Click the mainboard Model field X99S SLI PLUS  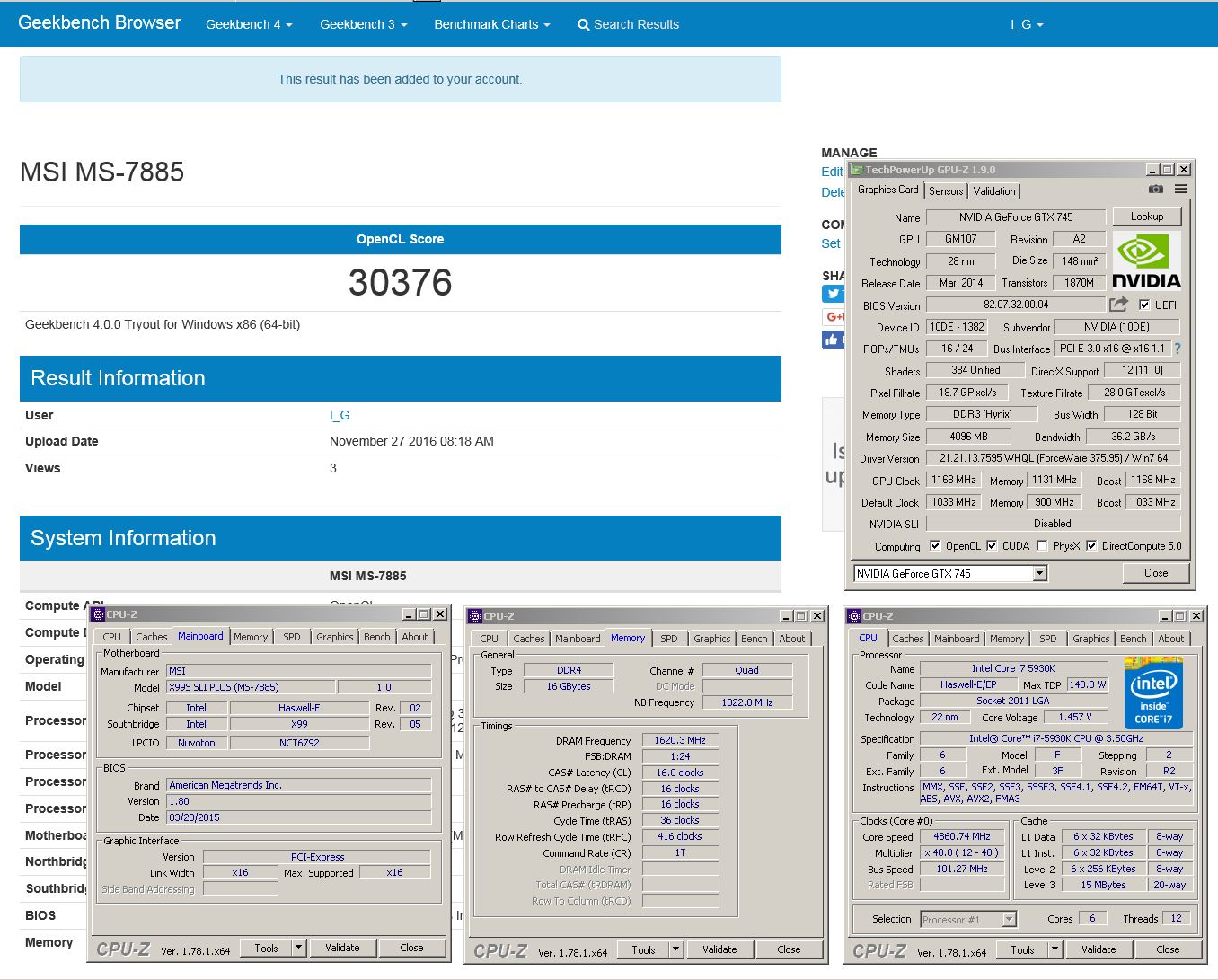(252, 687)
